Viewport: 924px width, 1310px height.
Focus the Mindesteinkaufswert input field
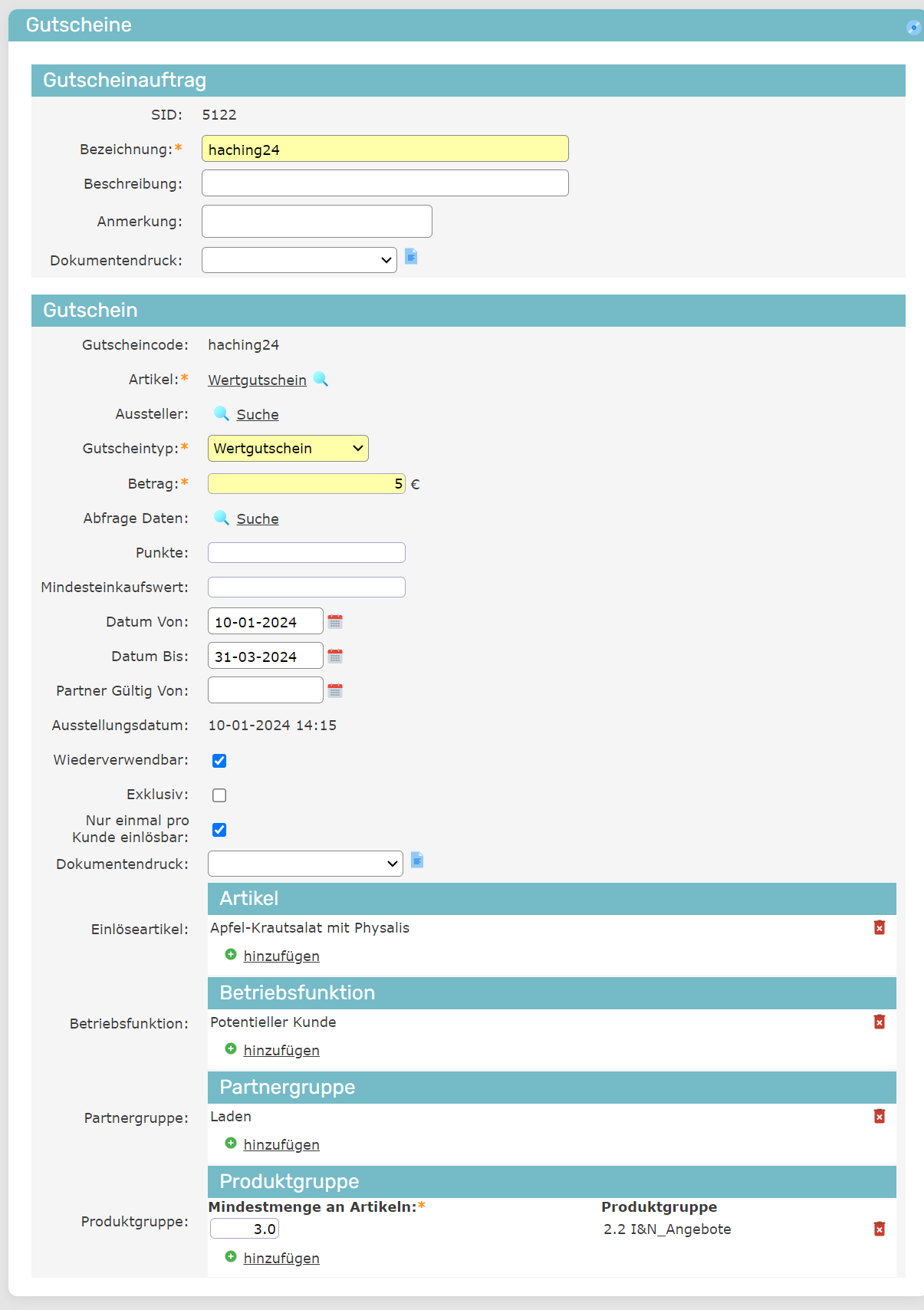point(306,588)
